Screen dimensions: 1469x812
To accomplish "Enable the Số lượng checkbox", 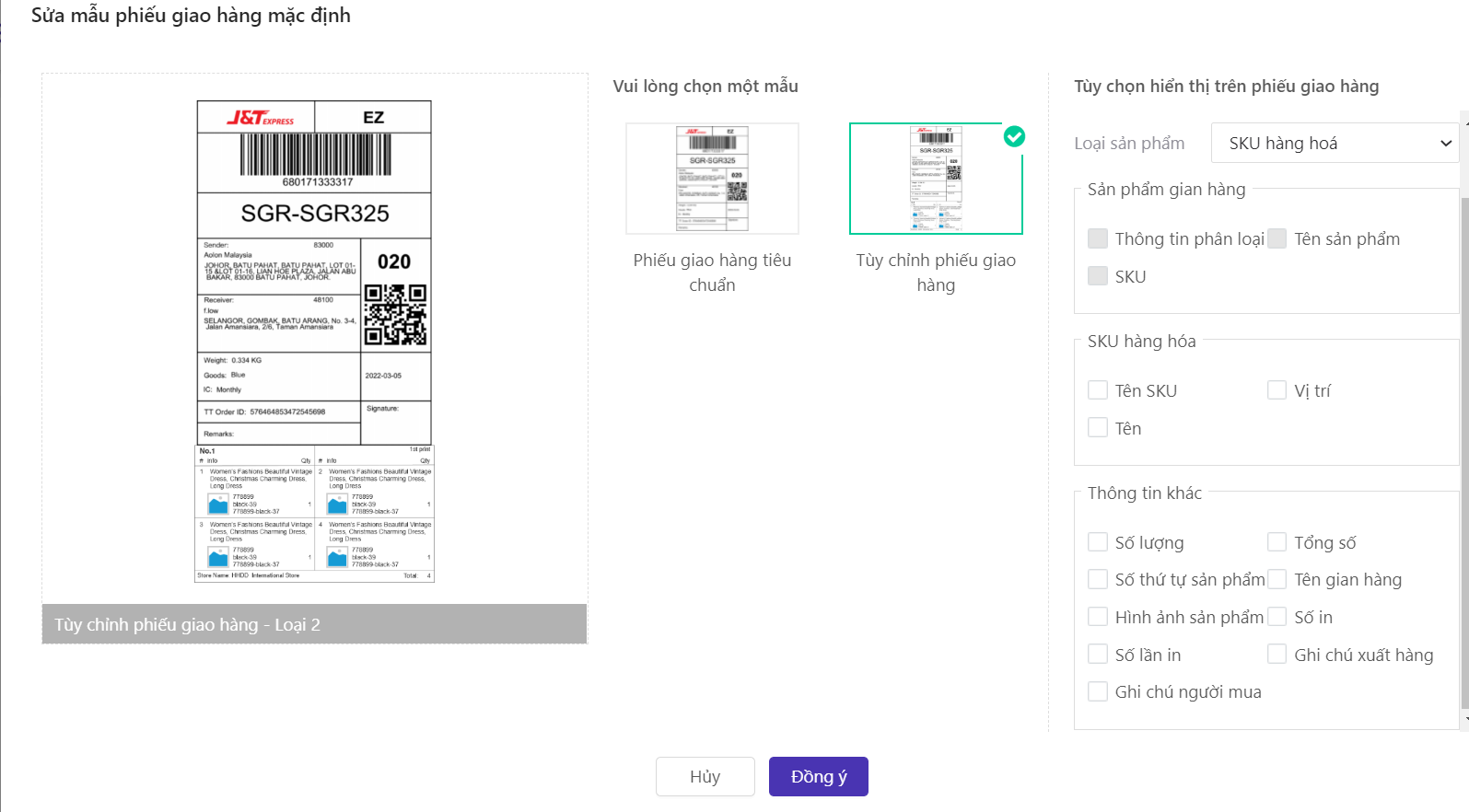I will pyautogui.click(x=1098, y=542).
